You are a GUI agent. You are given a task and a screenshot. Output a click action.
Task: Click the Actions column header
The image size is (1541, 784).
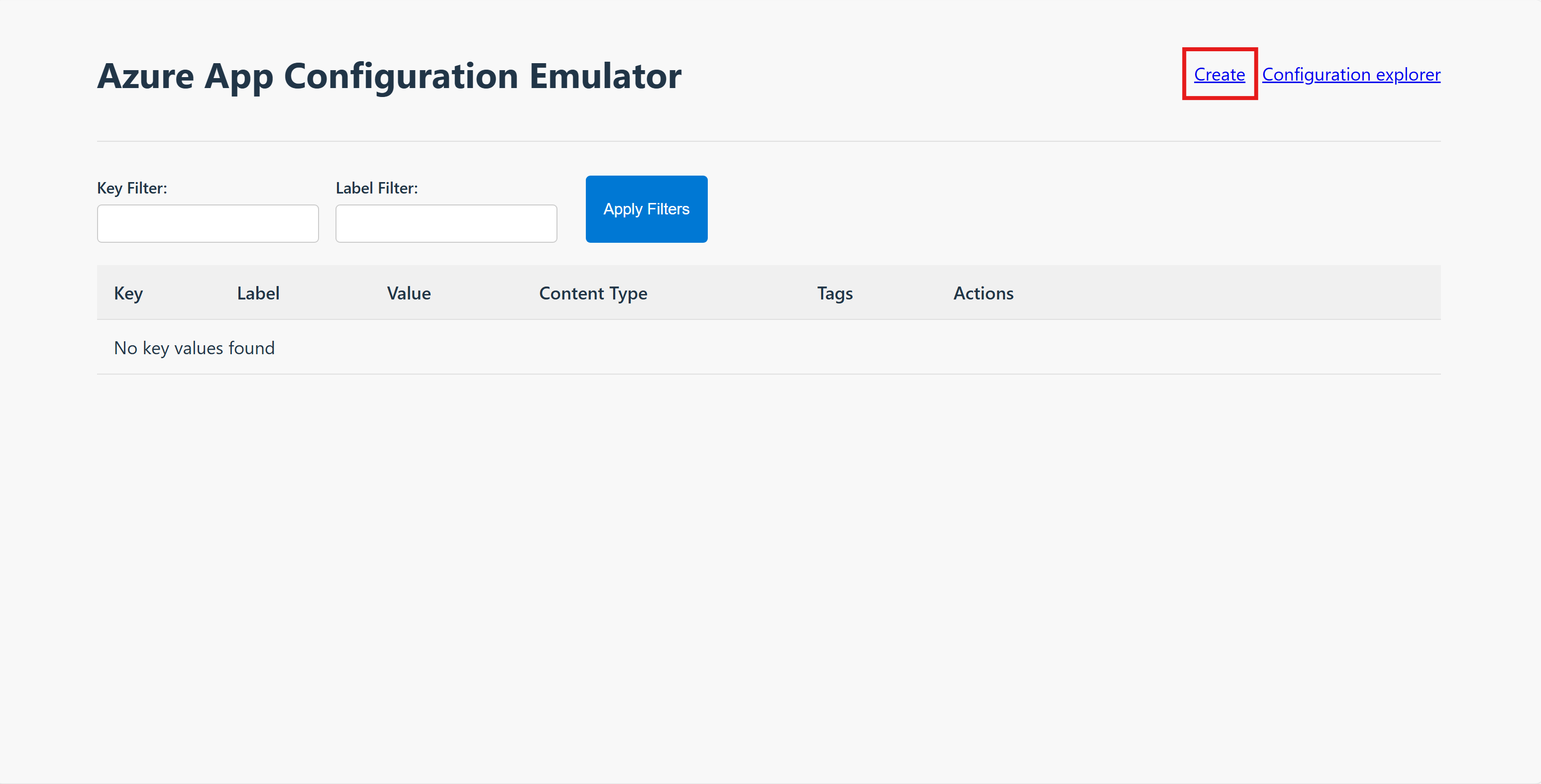(984, 293)
